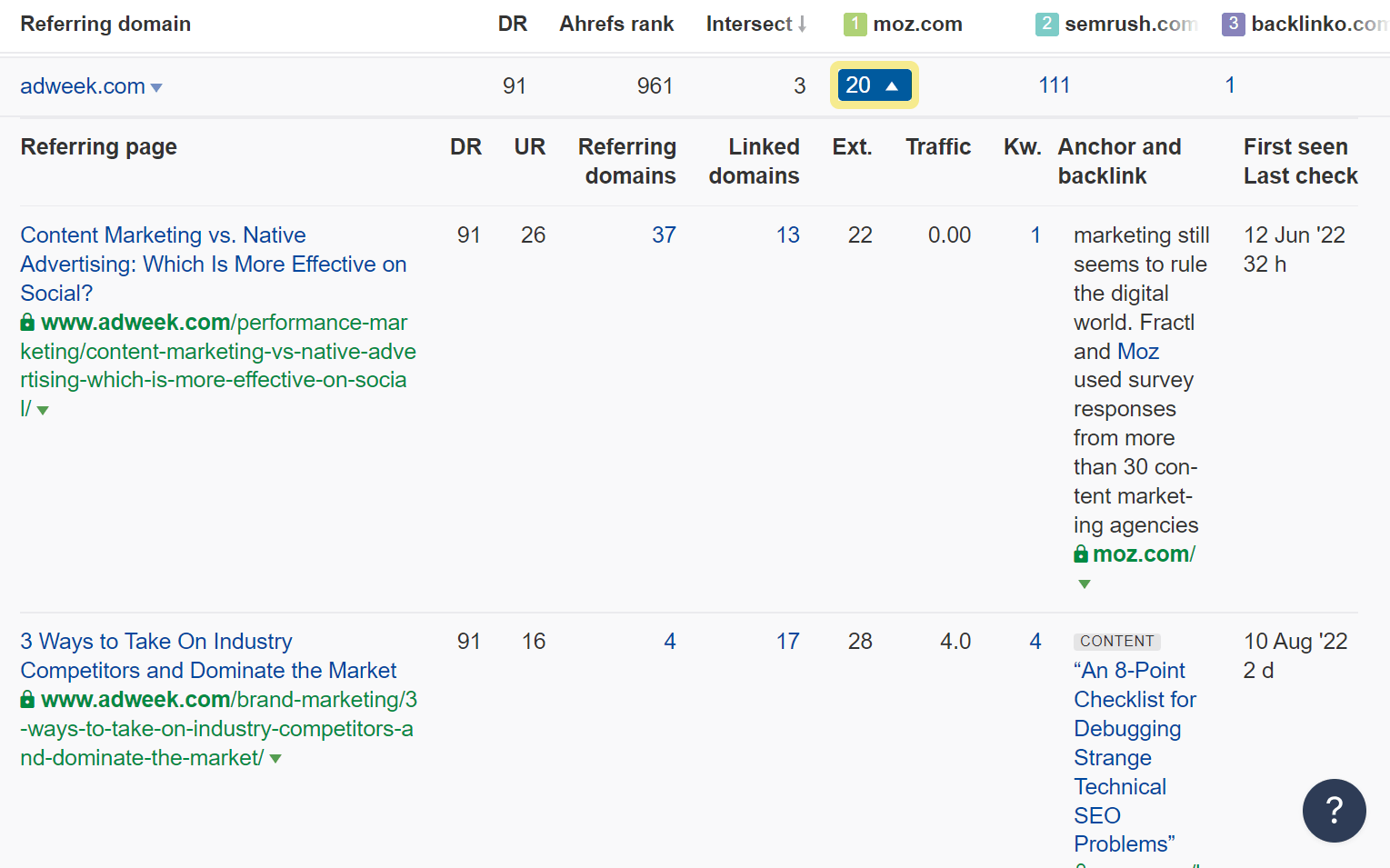The width and height of the screenshot is (1390, 868).
Task: Expand the adweek.com domain dropdown arrow
Action: tap(156, 88)
